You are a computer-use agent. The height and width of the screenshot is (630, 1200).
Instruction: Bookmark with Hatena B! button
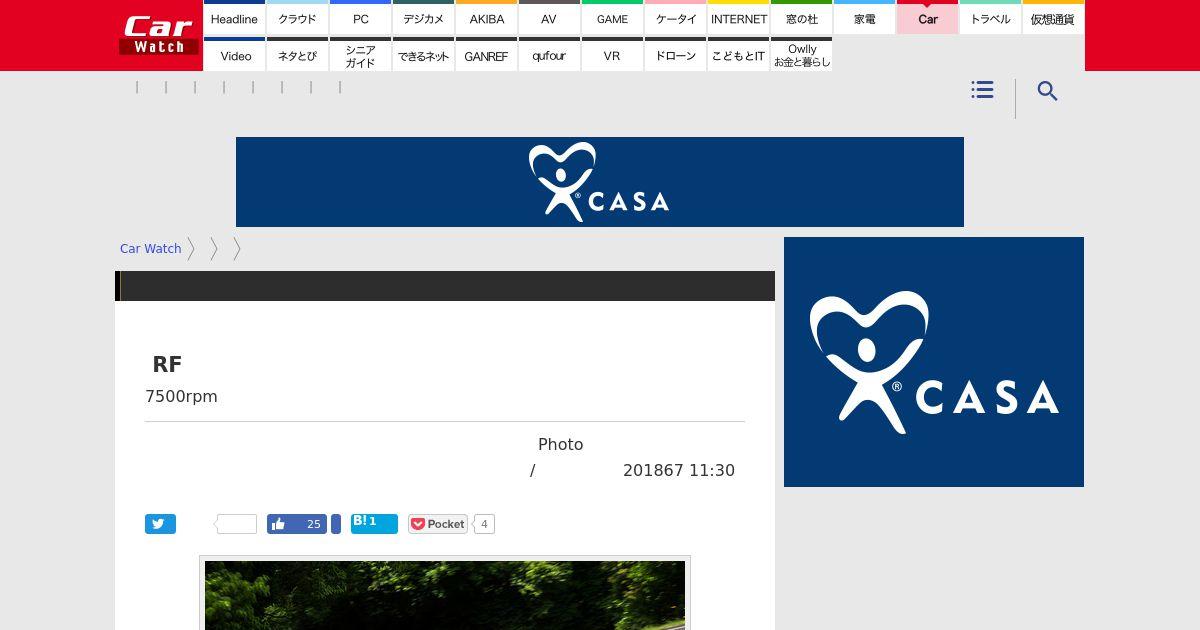pos(374,524)
